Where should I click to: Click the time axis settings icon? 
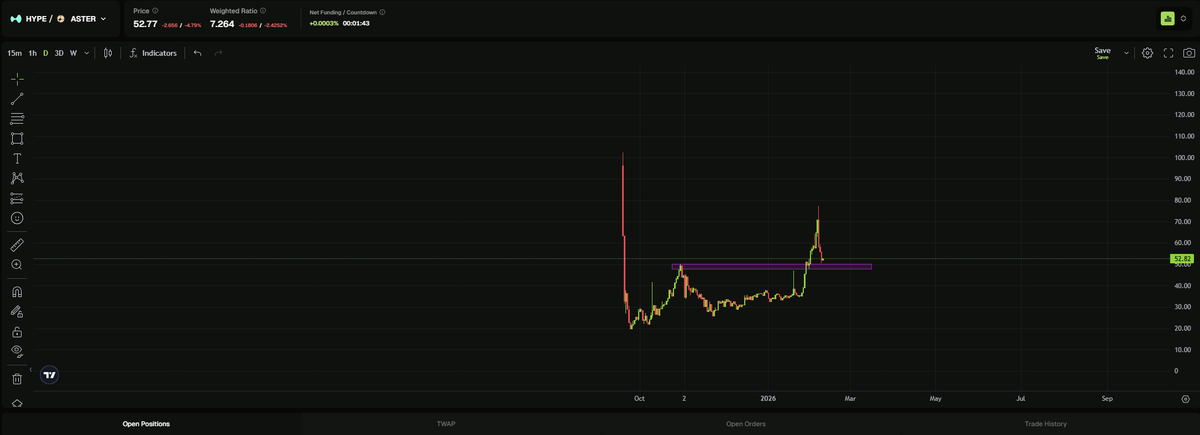(1185, 398)
